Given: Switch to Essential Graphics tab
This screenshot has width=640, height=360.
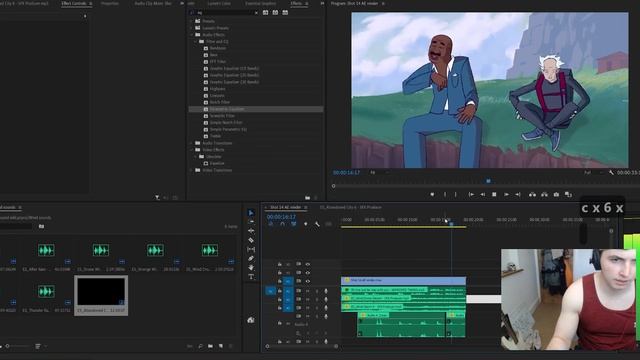Looking at the screenshot, I should coord(260,3).
